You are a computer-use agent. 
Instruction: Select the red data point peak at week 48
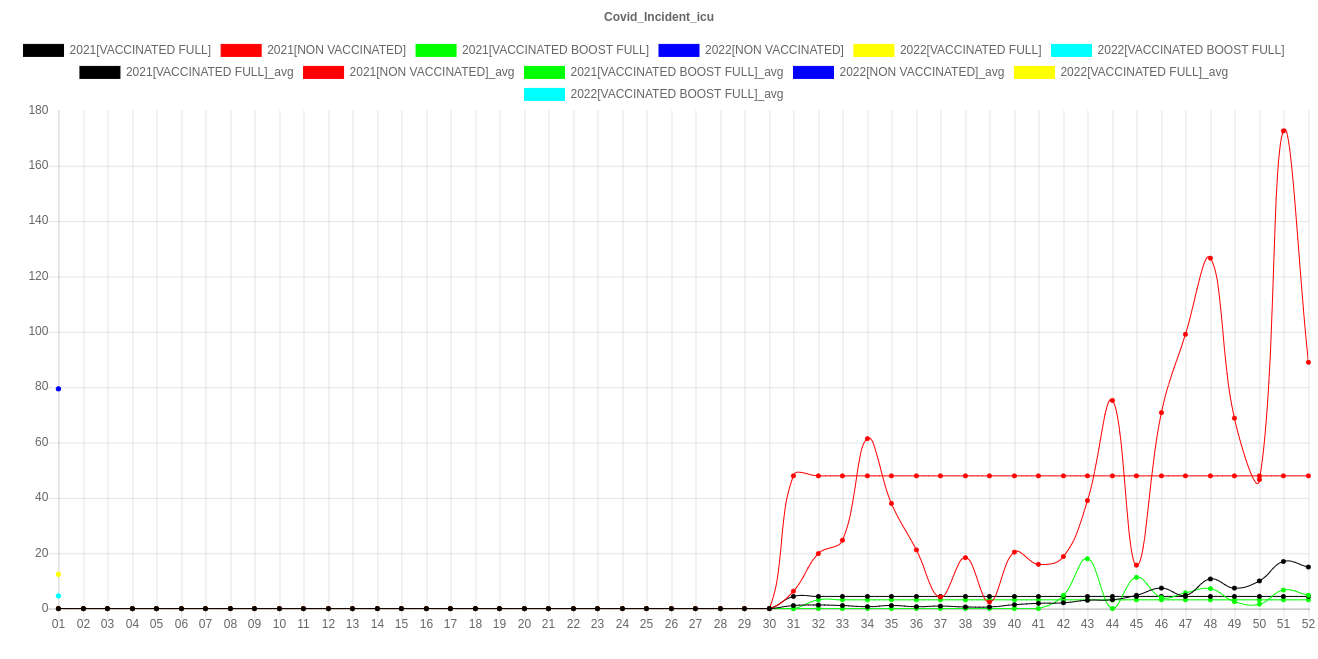point(1209,258)
